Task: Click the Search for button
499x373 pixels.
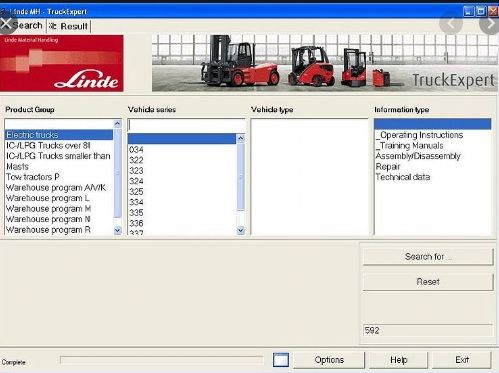Action: coord(428,257)
